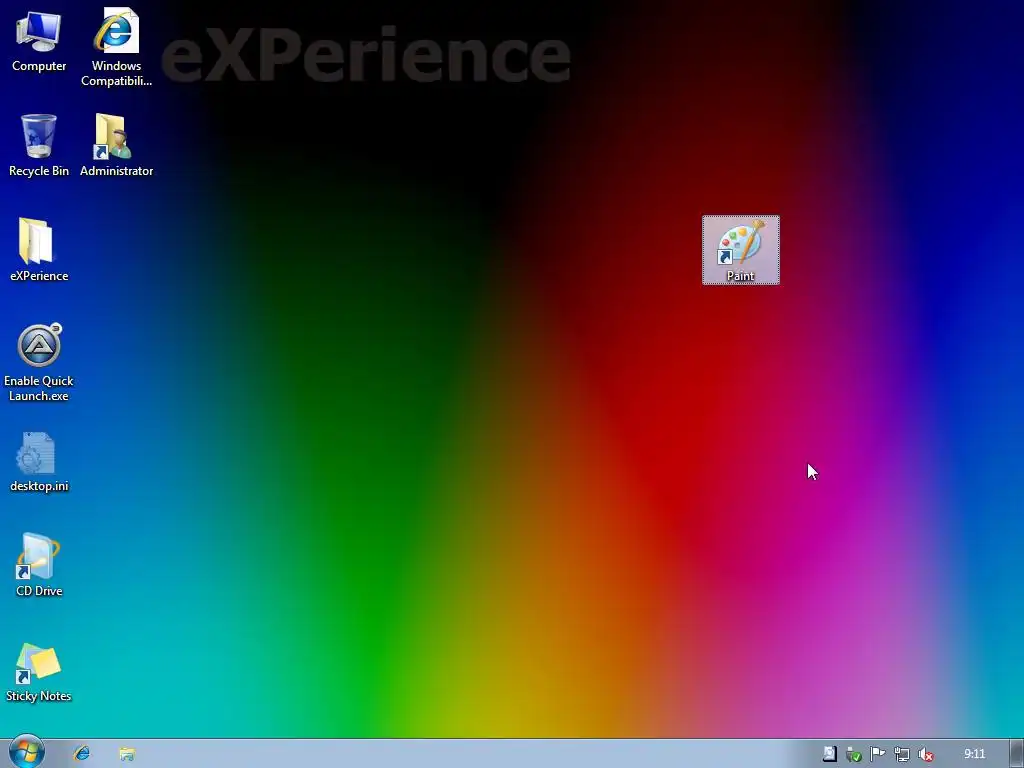
Task: Select the CD Drive shortcut icon
Action: (39, 566)
